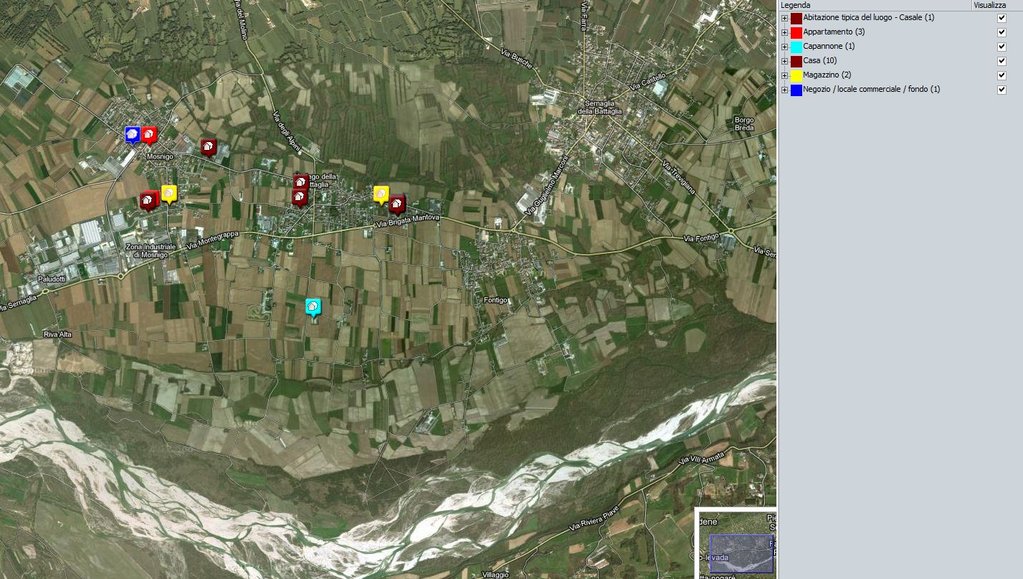
Task: Expand the Magazzino (2) legend group
Action: click(784, 76)
